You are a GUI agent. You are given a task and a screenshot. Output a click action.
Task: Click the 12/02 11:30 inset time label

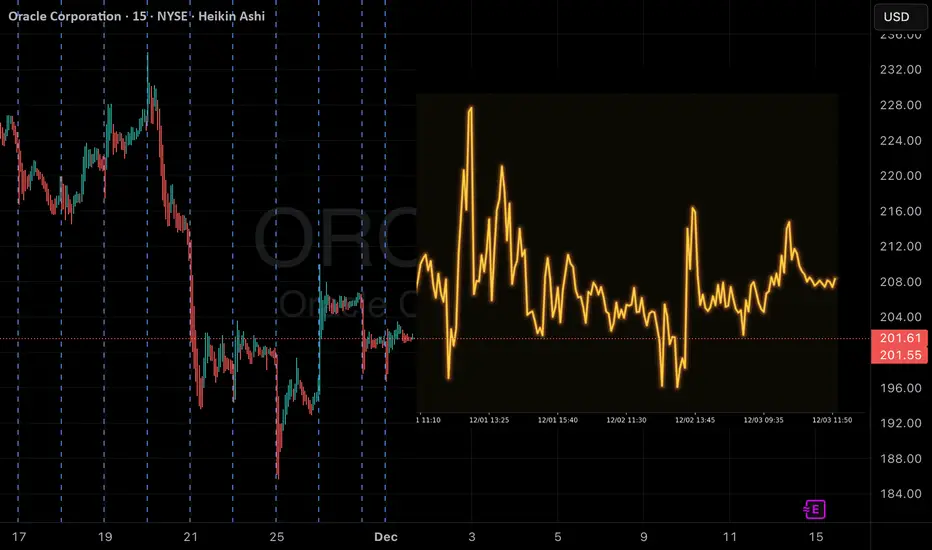click(626, 420)
